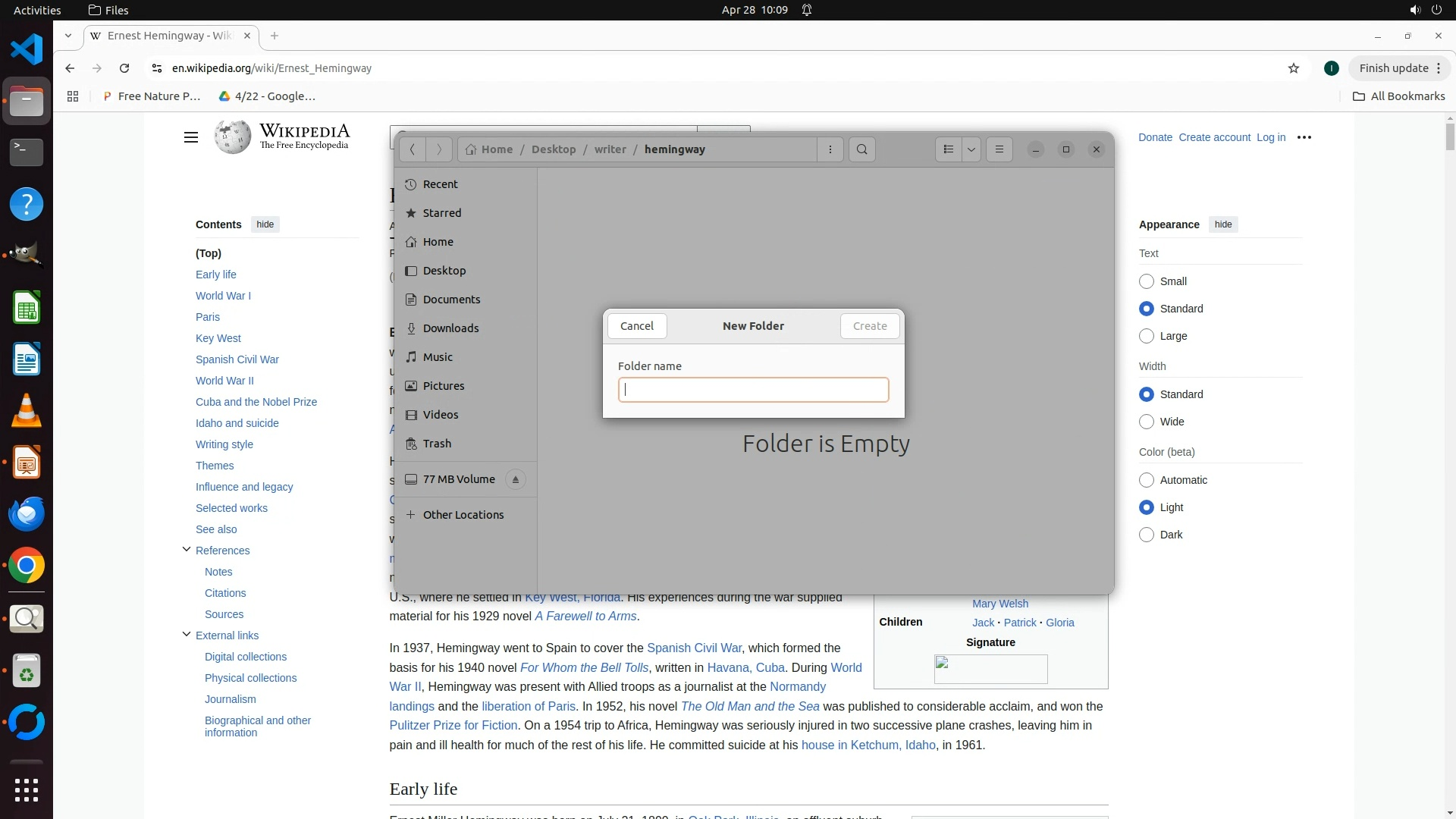The image size is (1456, 819).
Task: Reload the Wikipedia page
Action: point(124,68)
